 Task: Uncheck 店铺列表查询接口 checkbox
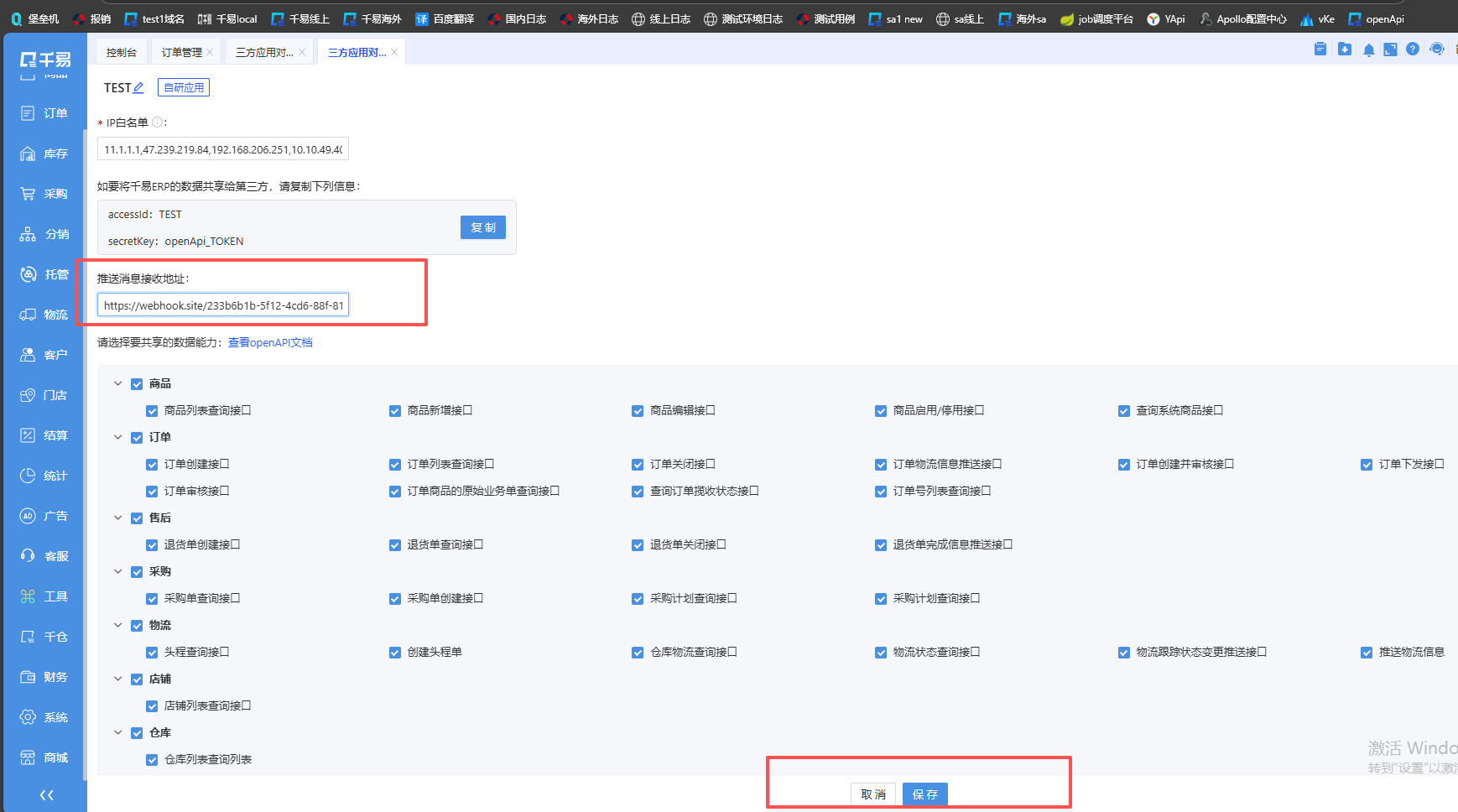(152, 706)
